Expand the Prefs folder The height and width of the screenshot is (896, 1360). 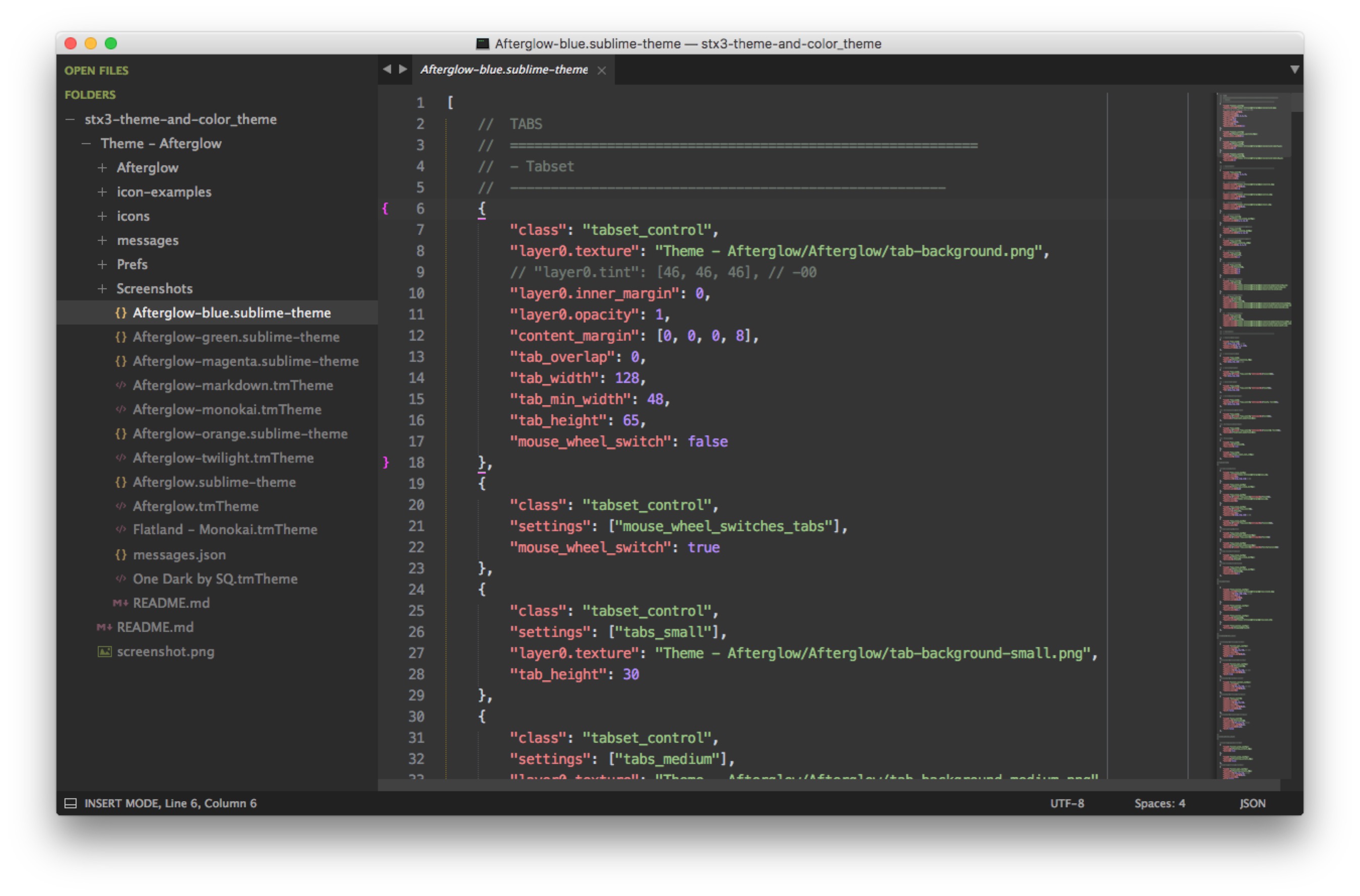click(102, 264)
